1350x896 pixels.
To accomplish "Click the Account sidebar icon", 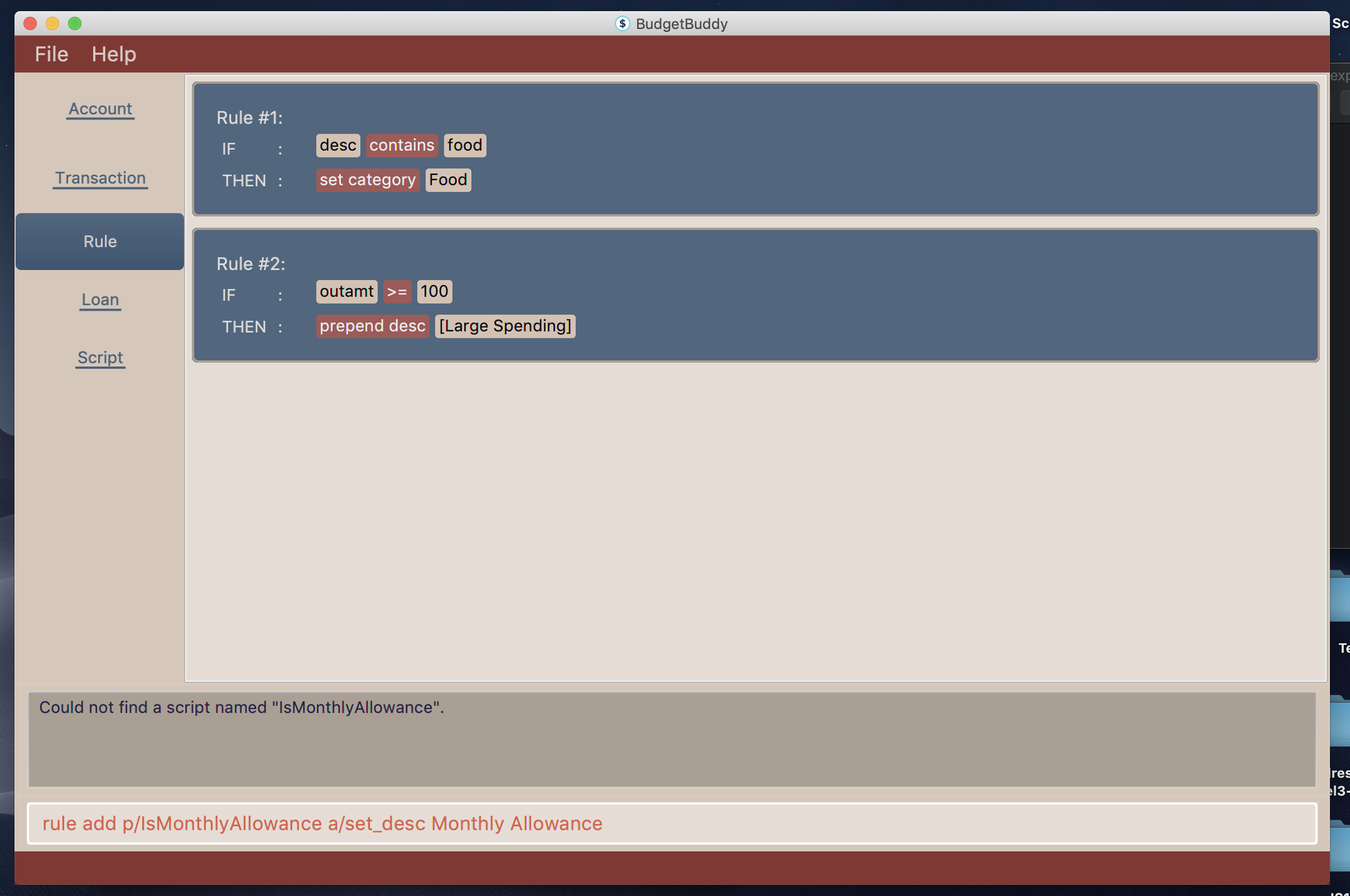I will 99,107.
